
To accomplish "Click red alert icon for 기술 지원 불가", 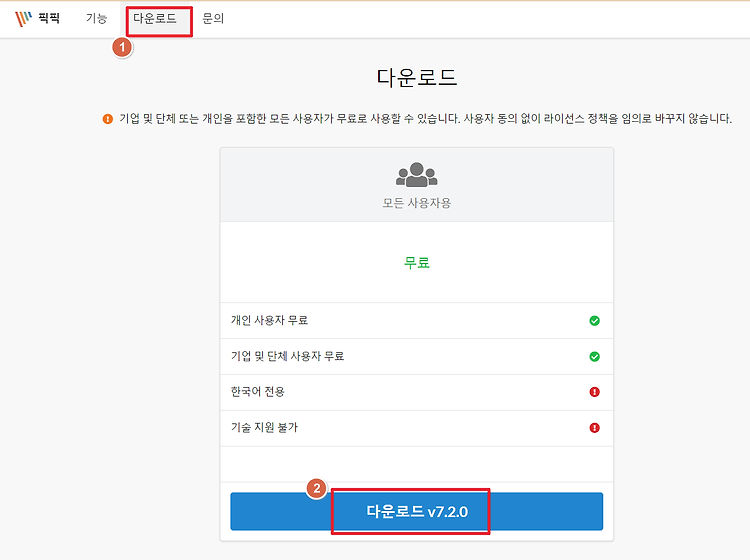I will coord(595,428).
